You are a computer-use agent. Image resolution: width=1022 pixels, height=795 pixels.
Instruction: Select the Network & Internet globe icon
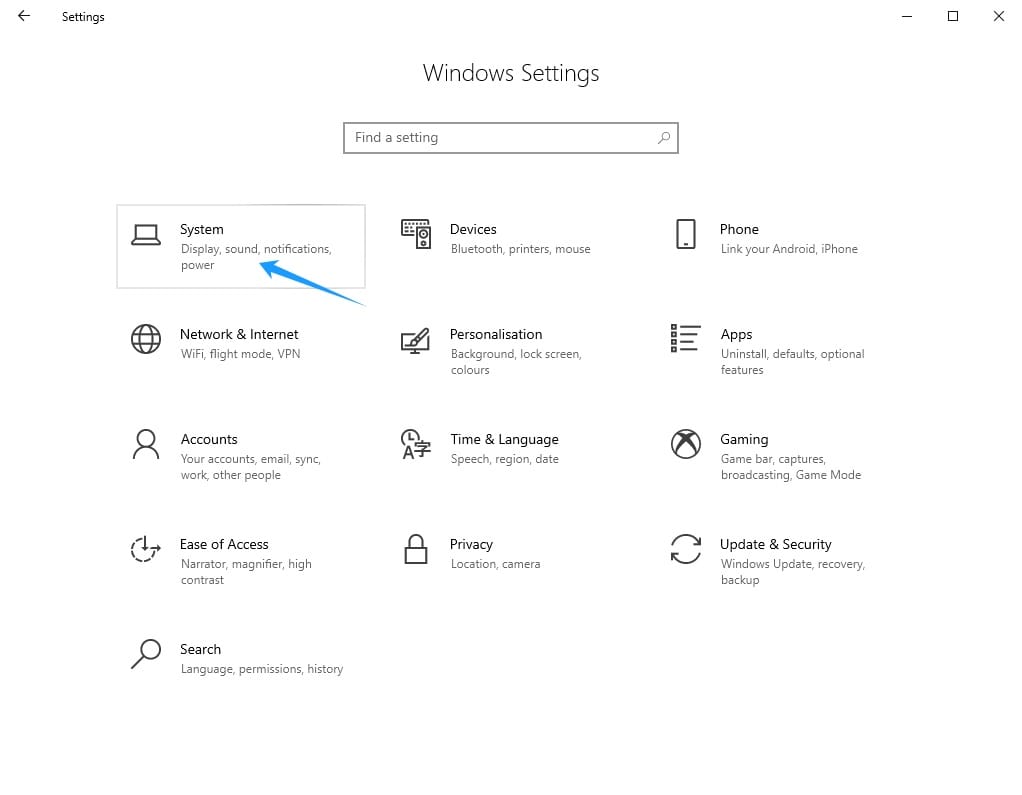coord(146,339)
